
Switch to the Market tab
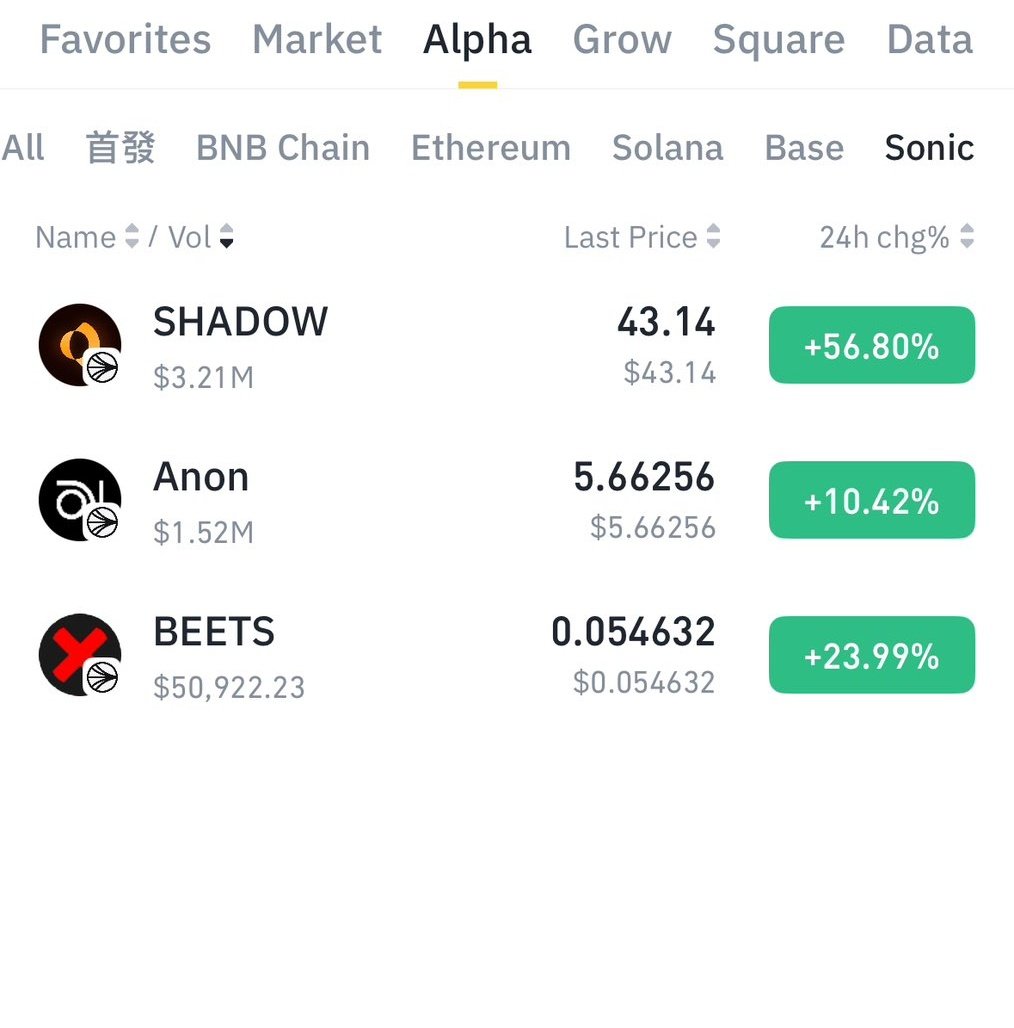(x=317, y=39)
